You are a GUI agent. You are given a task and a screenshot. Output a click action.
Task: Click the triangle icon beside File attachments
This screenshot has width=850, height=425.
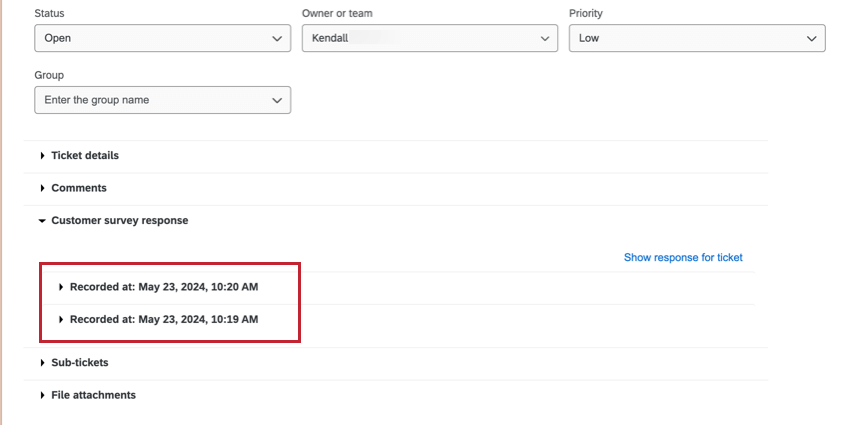point(43,396)
